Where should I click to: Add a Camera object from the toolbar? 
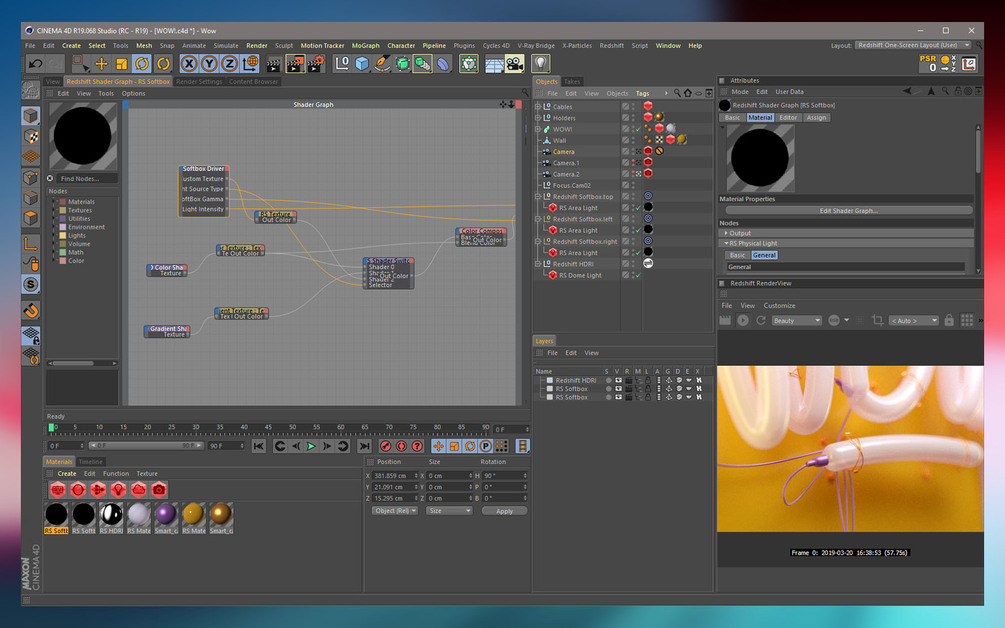click(x=514, y=63)
